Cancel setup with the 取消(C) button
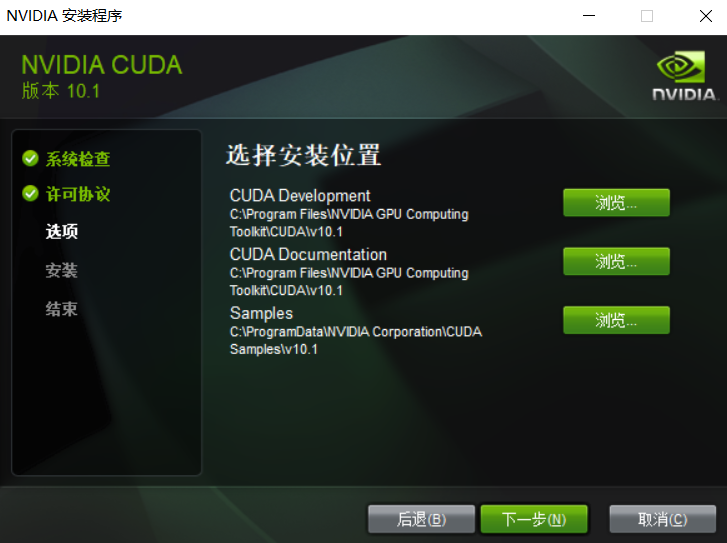 click(663, 519)
